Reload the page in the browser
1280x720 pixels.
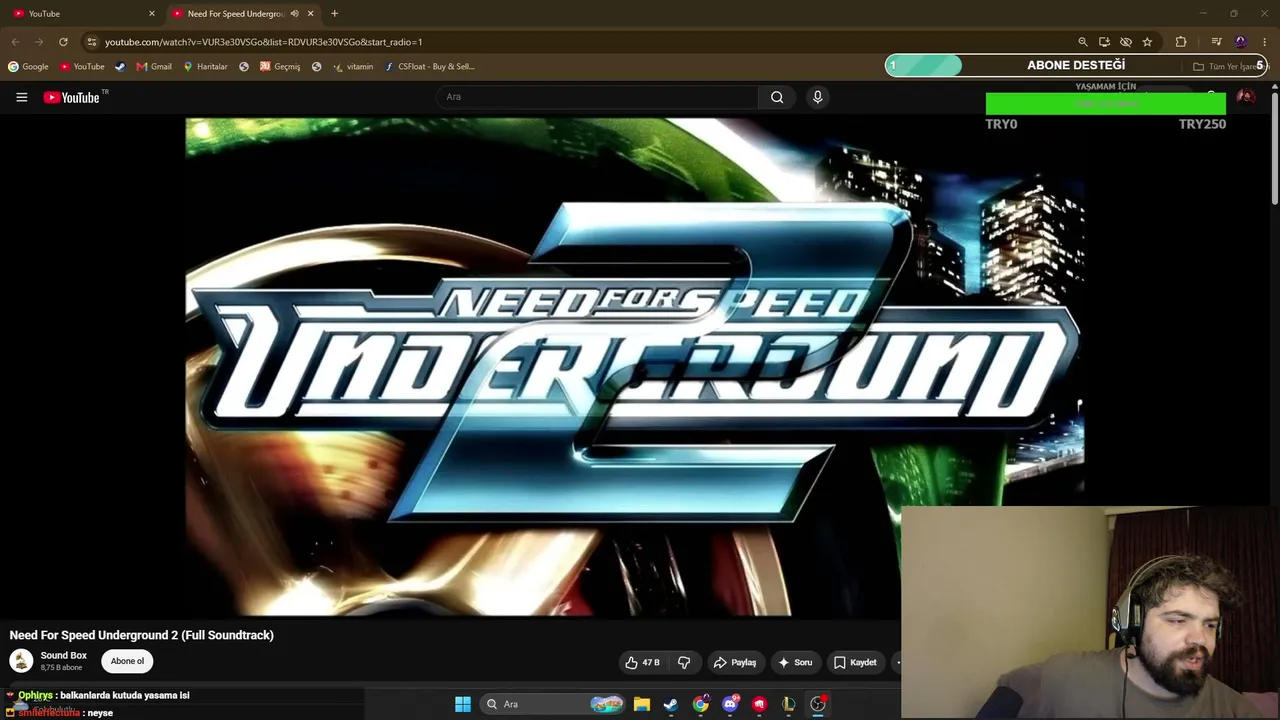[63, 42]
